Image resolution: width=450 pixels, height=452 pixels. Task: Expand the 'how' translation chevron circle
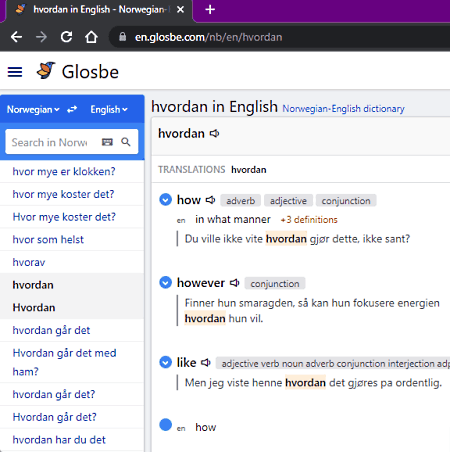coord(165,200)
